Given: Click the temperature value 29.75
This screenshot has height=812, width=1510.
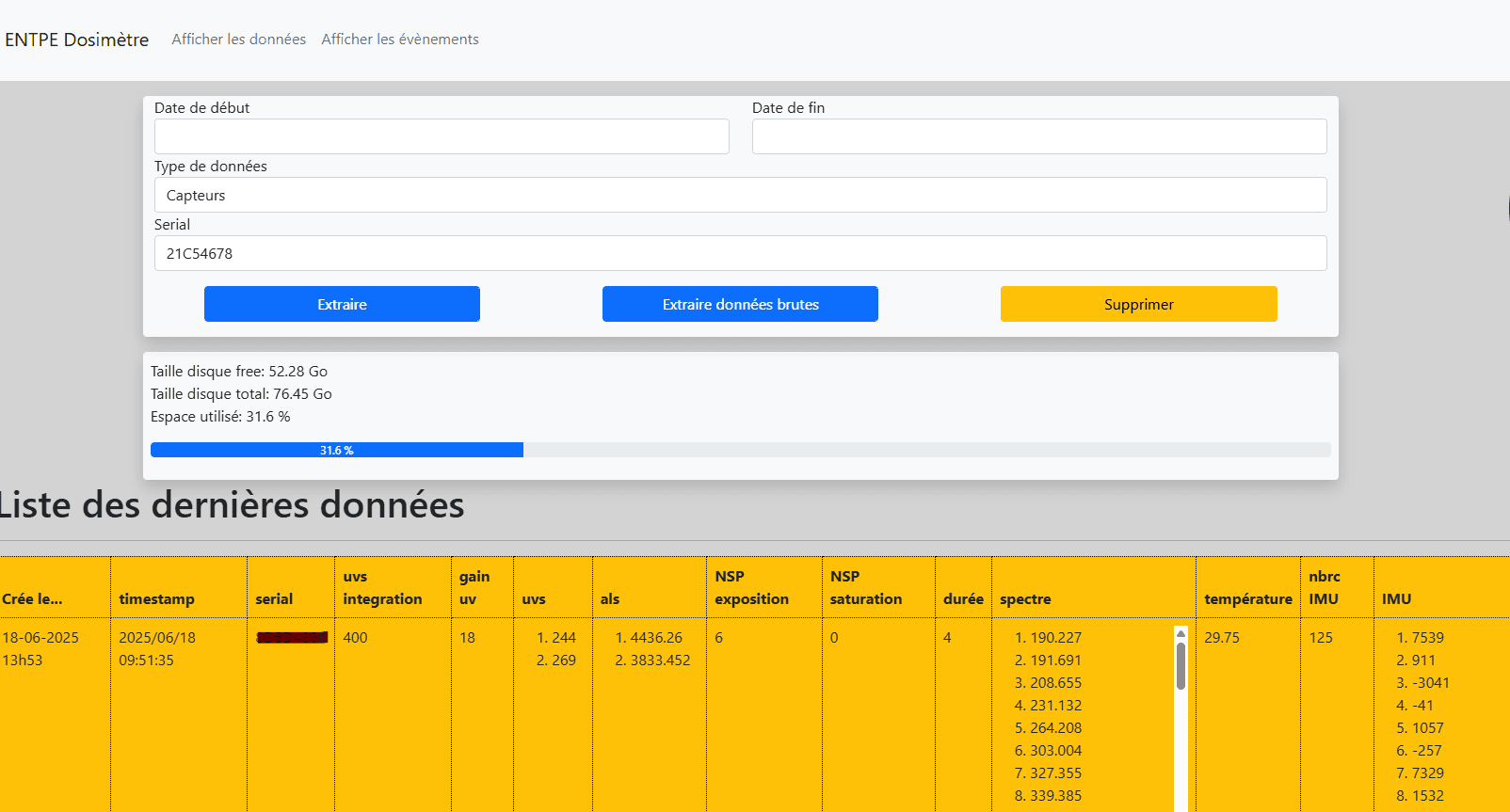Looking at the screenshot, I should (1222, 638).
